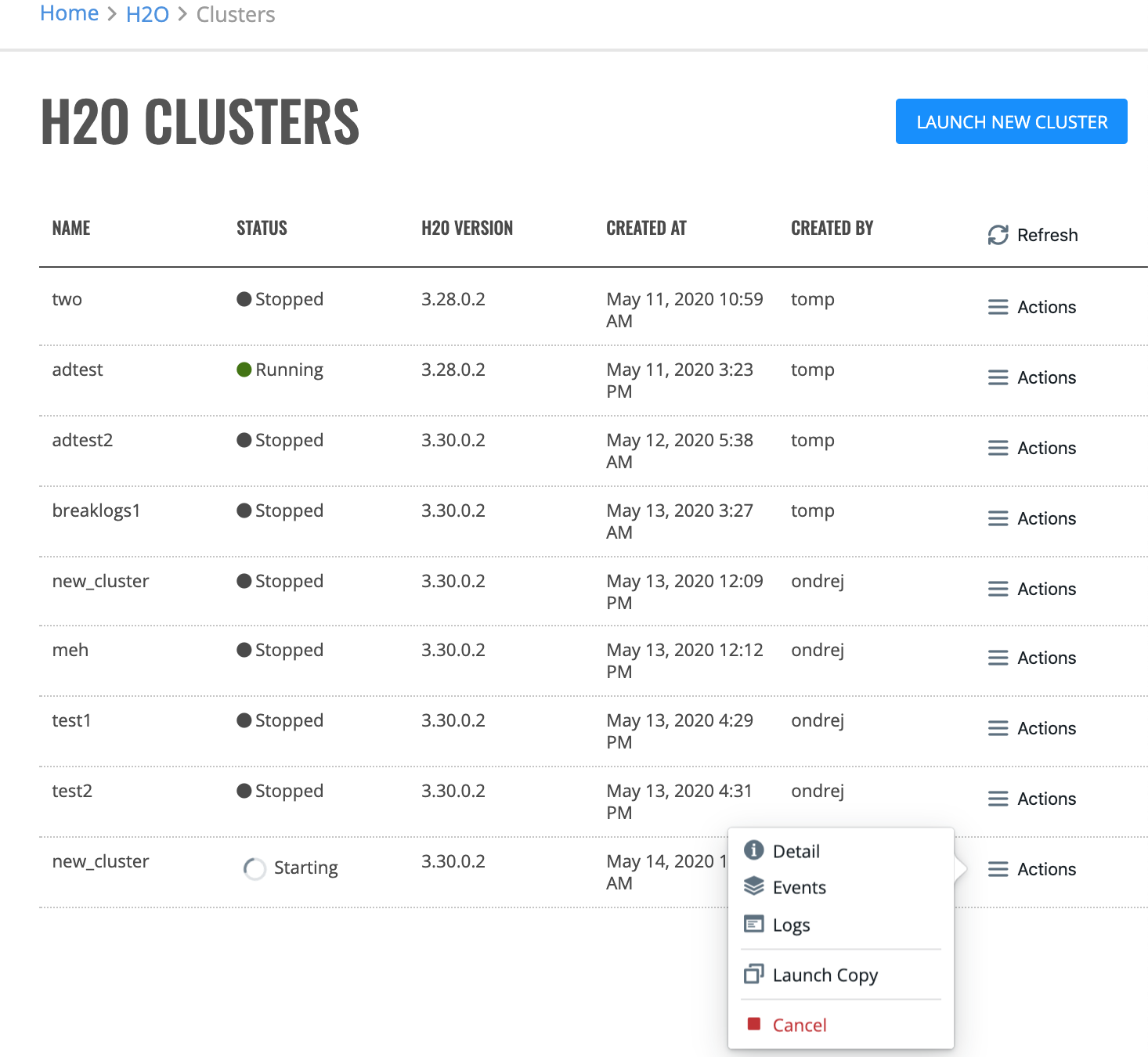Click the NAME column header
The height and width of the screenshot is (1057, 1148).
coord(71,228)
